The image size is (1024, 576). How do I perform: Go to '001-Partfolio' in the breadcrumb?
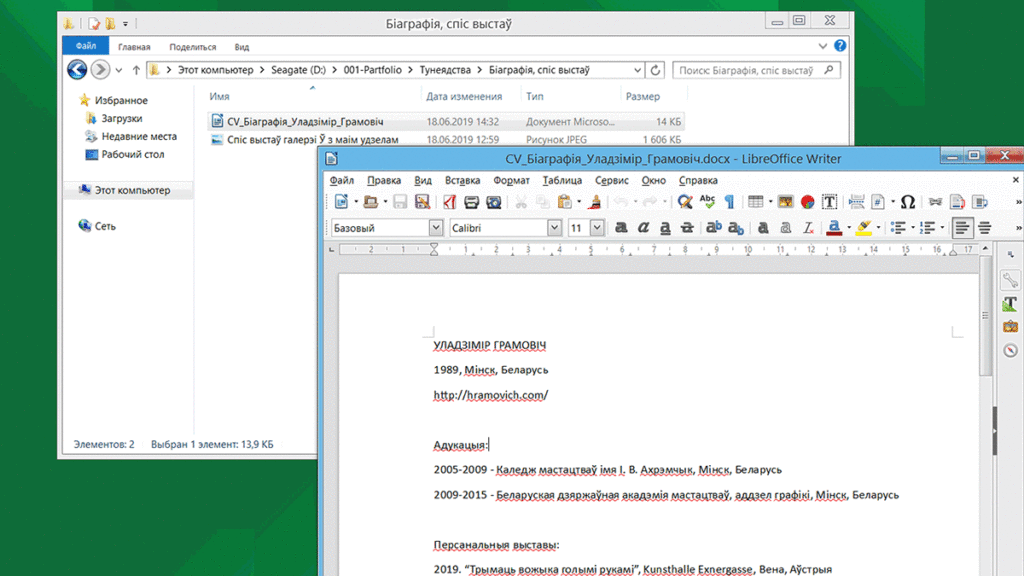[x=373, y=70]
